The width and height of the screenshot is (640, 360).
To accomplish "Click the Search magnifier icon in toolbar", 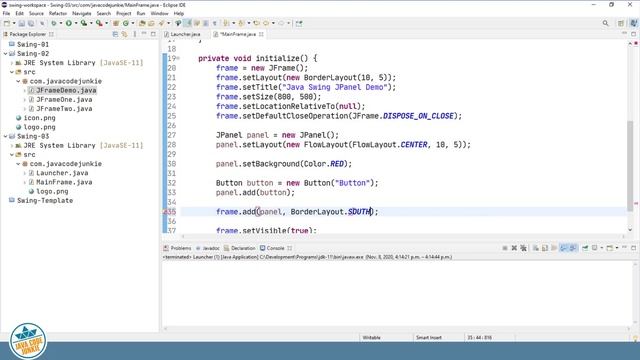I will (606, 23).
